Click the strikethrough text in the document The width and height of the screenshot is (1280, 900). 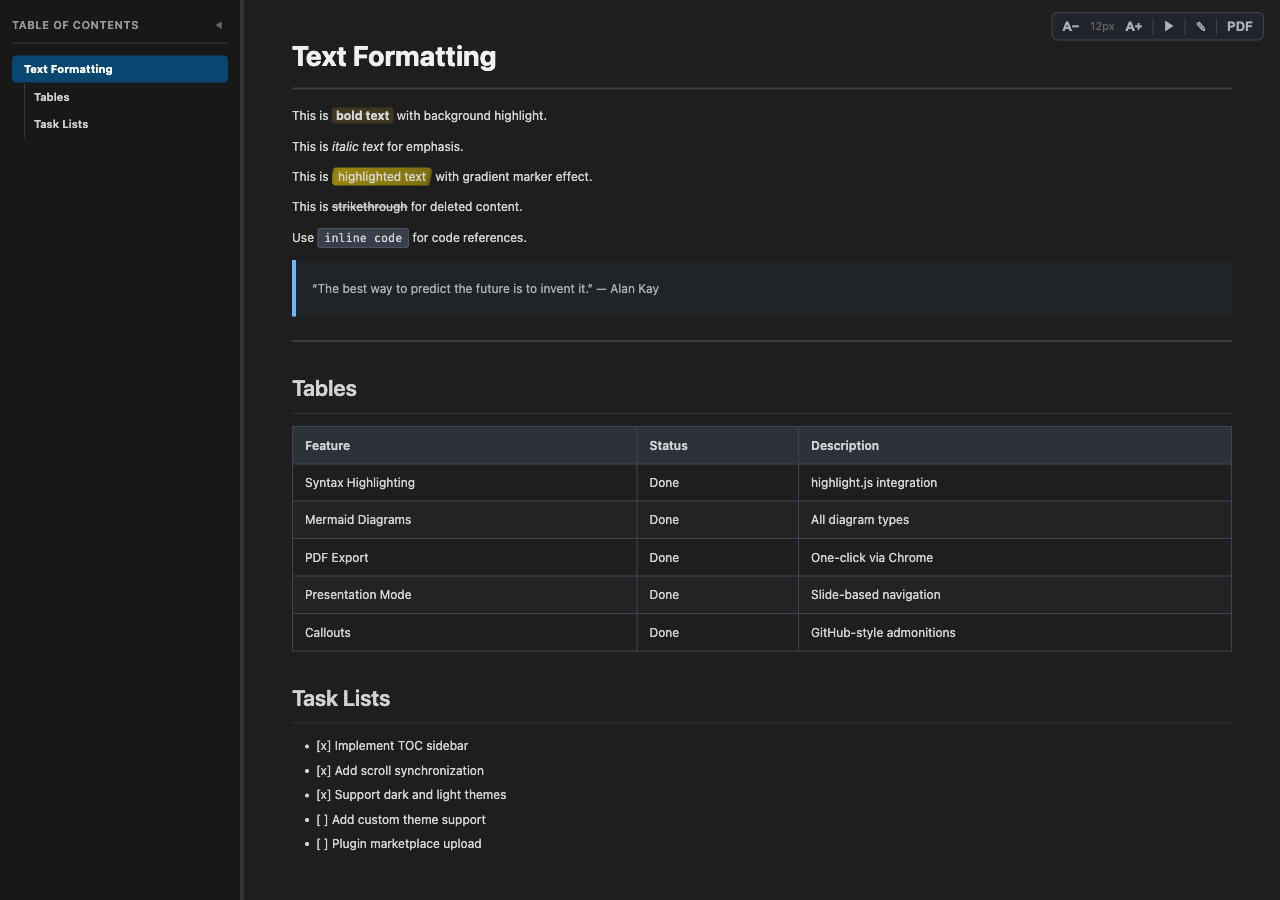370,206
